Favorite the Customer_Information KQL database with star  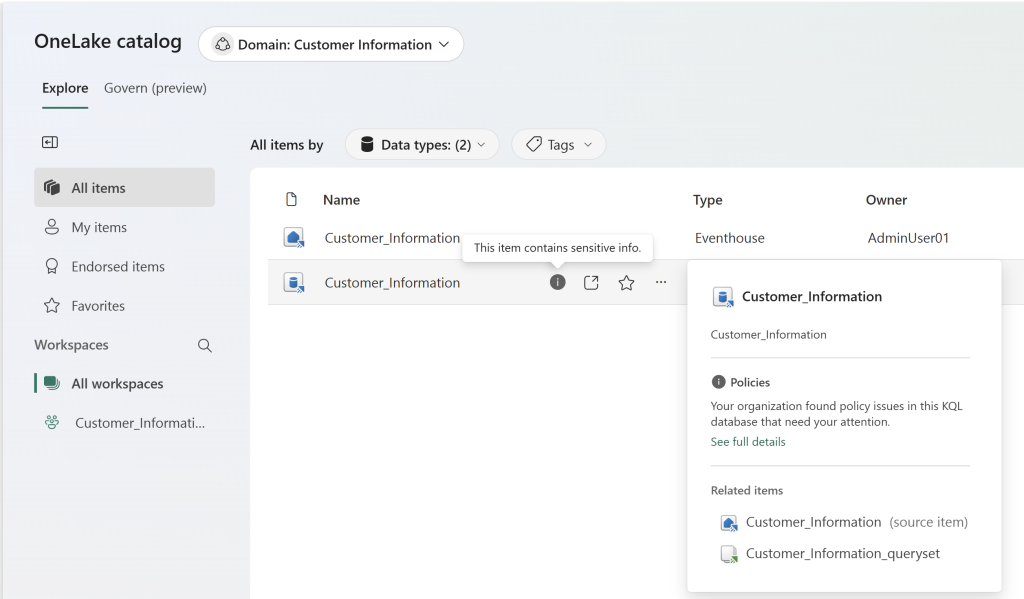tap(626, 282)
